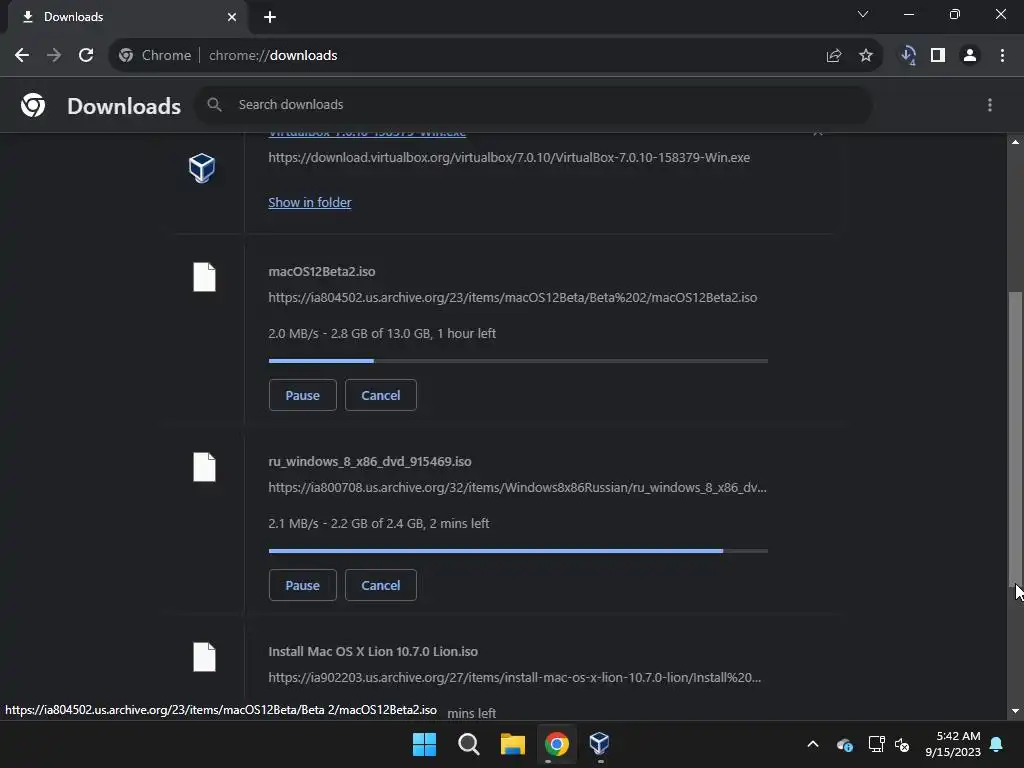Cancel the macOS12Beta2.iso download
This screenshot has height=768, width=1024.
381,395
